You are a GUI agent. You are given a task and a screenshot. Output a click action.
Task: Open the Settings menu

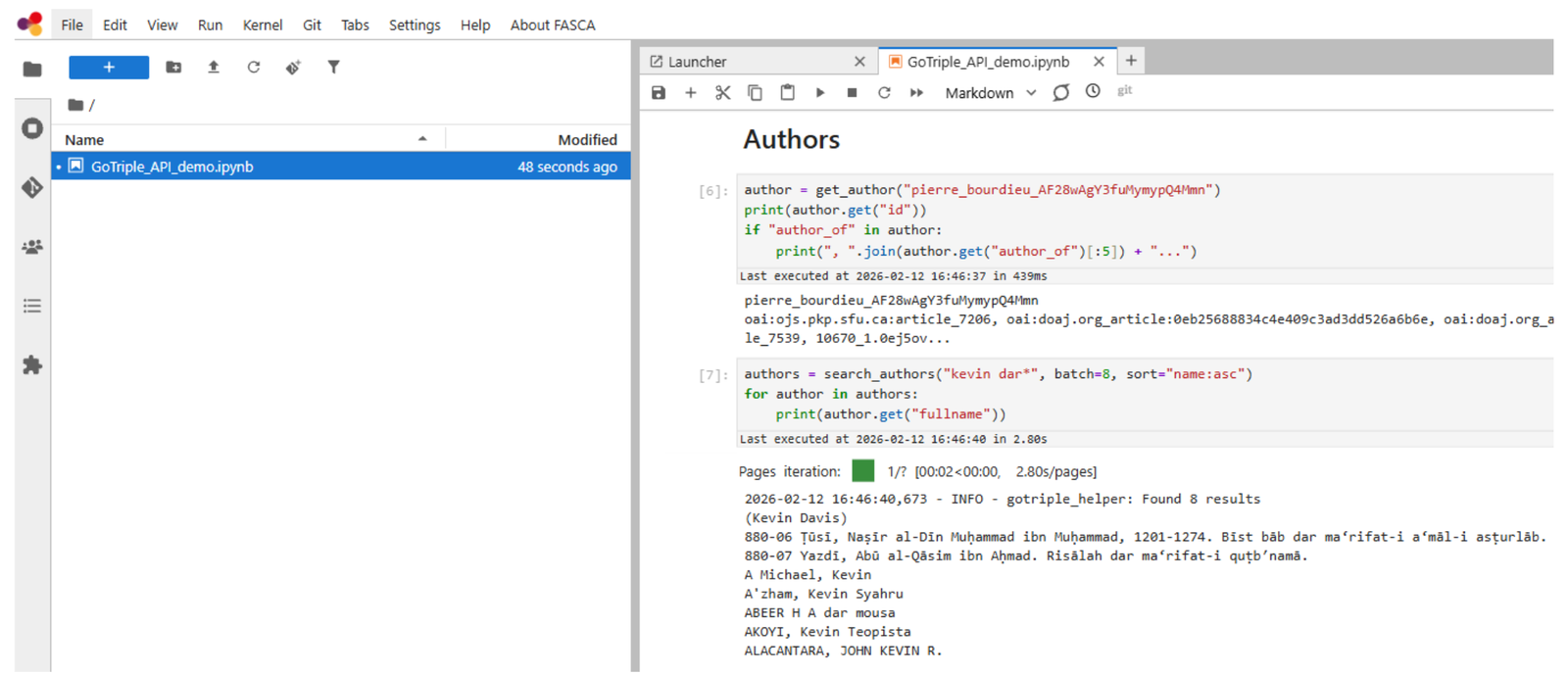click(415, 24)
